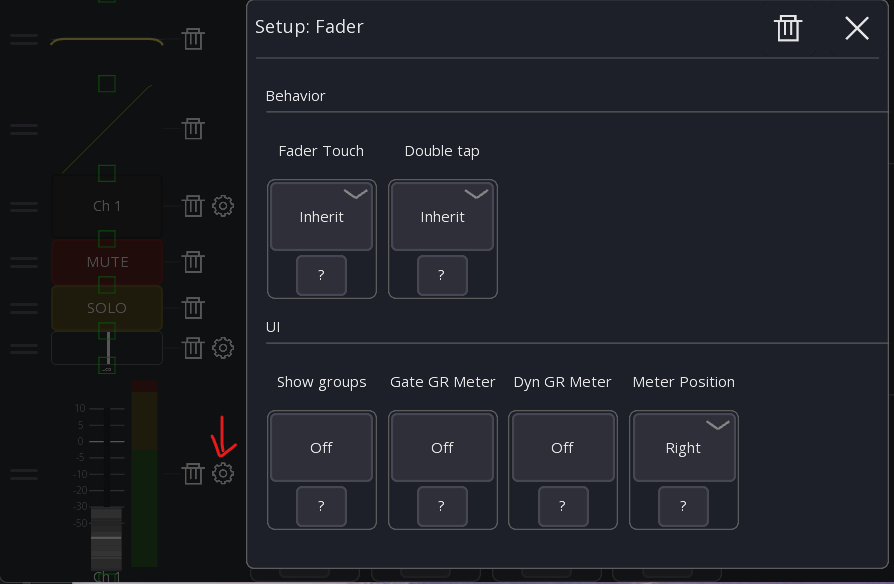
Task: Delete the fader element via its trash icon
Action: [x=193, y=474]
